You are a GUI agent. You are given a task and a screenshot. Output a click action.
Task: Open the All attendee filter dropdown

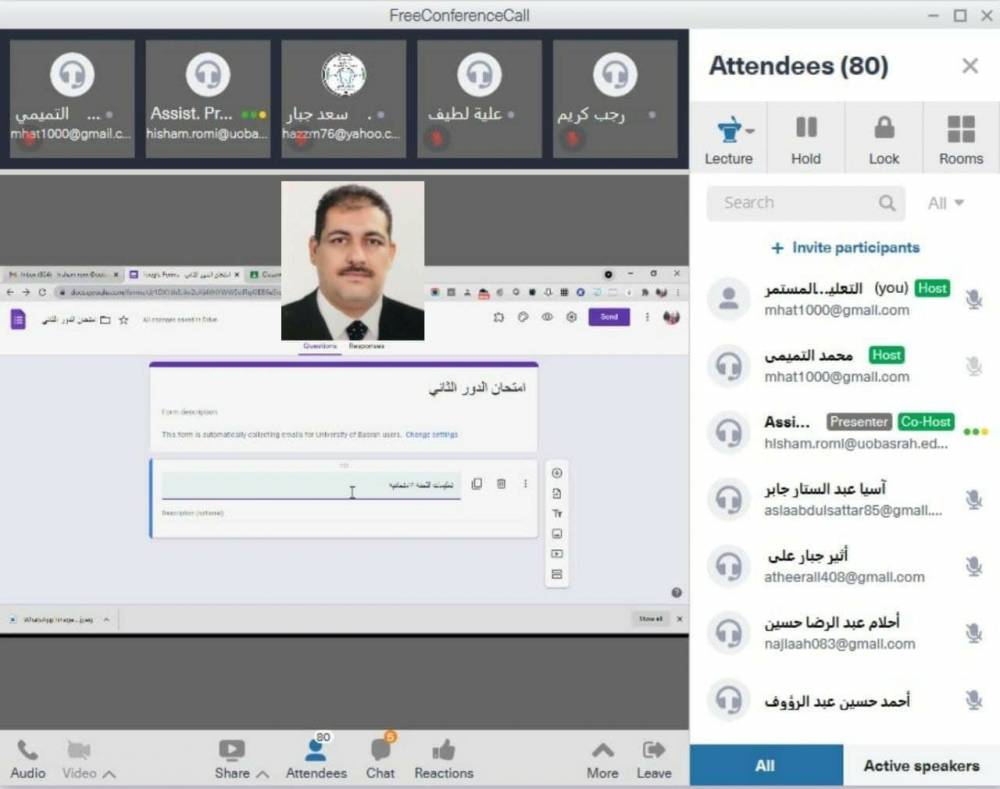click(945, 203)
